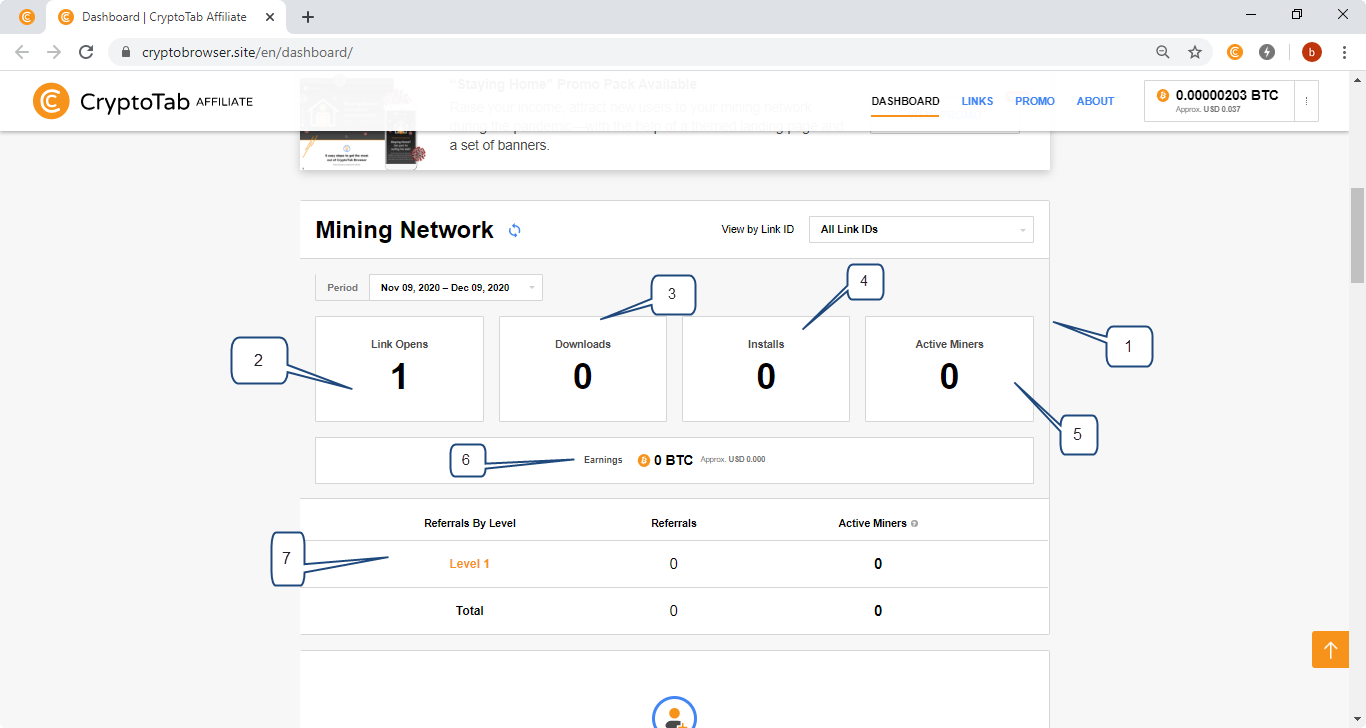Open the Level 1 referrals link

tap(469, 564)
